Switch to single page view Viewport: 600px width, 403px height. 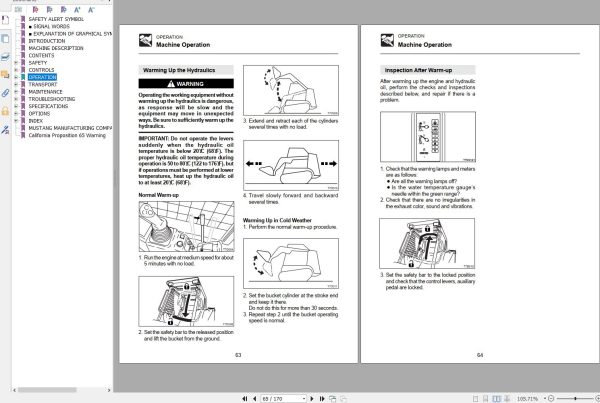475,399
